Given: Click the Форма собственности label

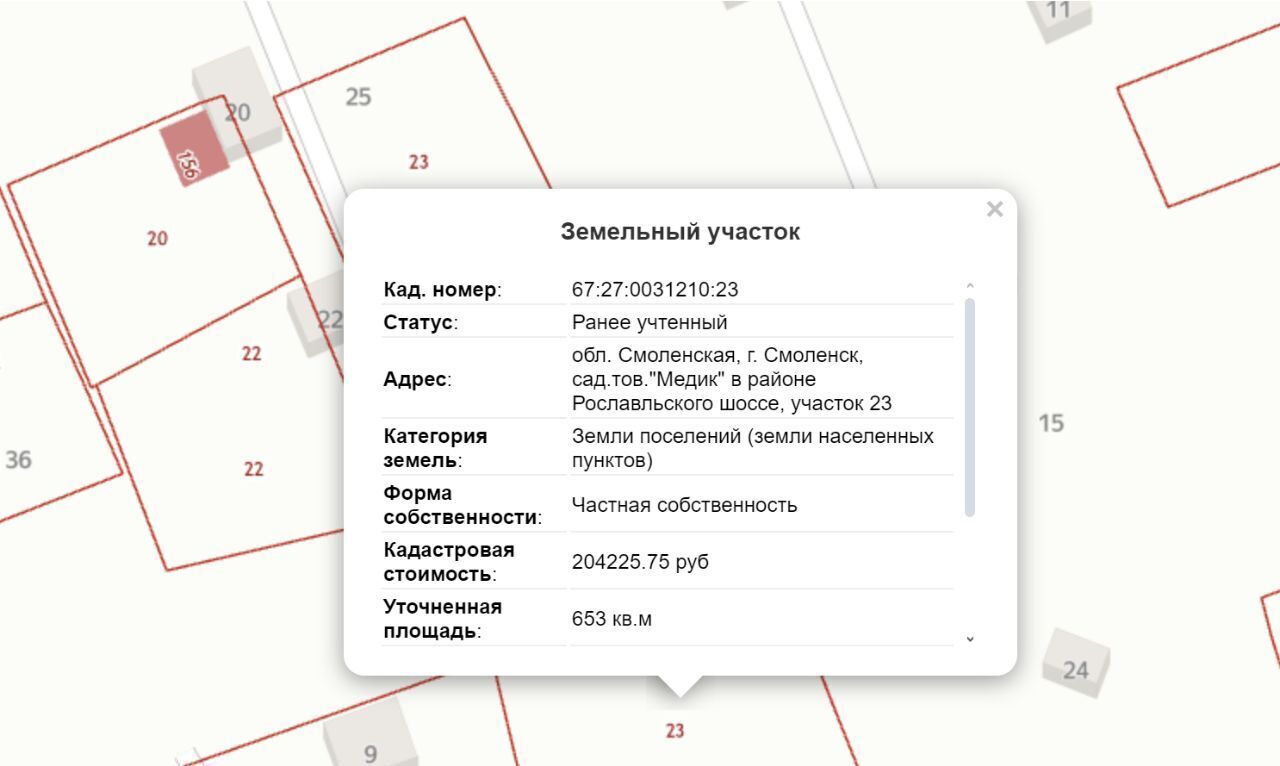Looking at the screenshot, I should [x=463, y=505].
